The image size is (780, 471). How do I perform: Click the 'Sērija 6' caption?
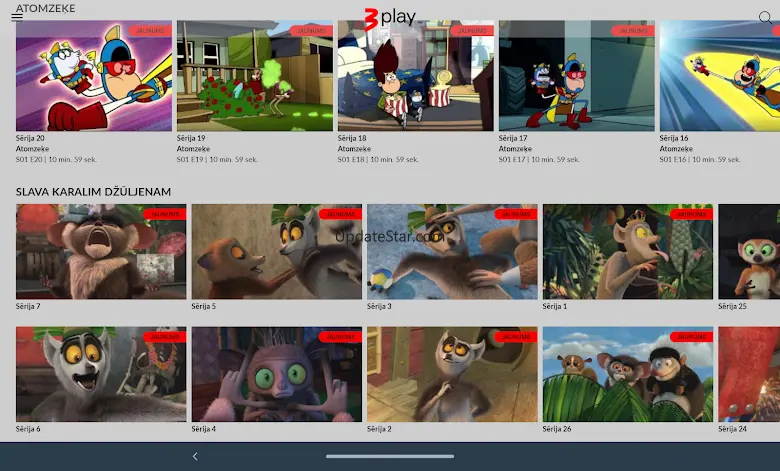pyautogui.click(x=28, y=429)
